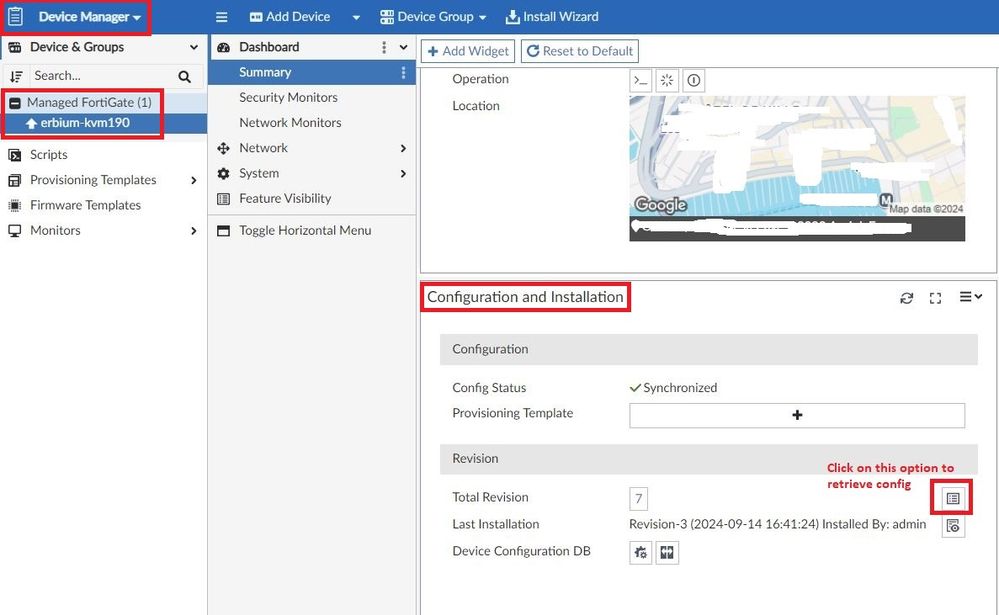The image size is (999, 615).
Task: Open the CLI console operation icon
Action: tap(640, 80)
